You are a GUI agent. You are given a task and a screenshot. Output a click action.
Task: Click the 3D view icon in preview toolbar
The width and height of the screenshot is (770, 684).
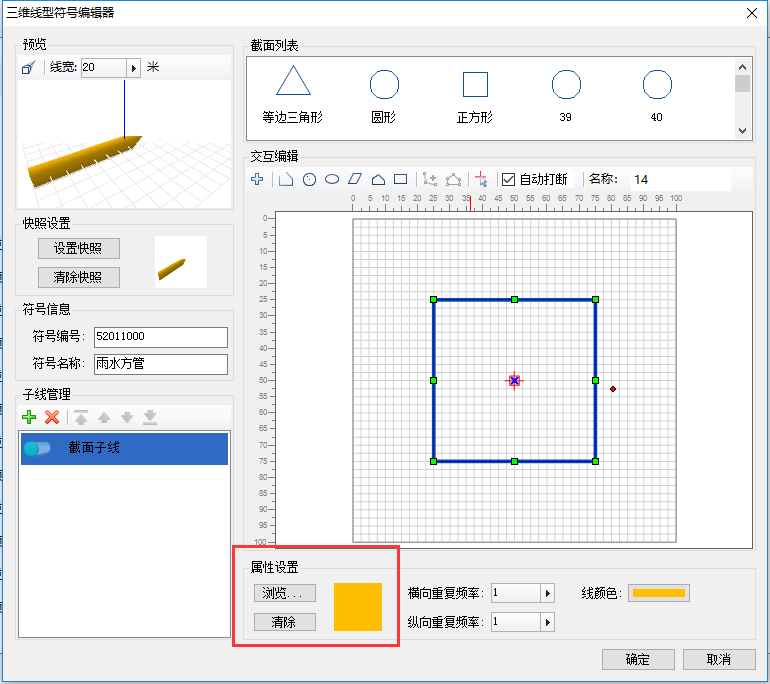28,67
